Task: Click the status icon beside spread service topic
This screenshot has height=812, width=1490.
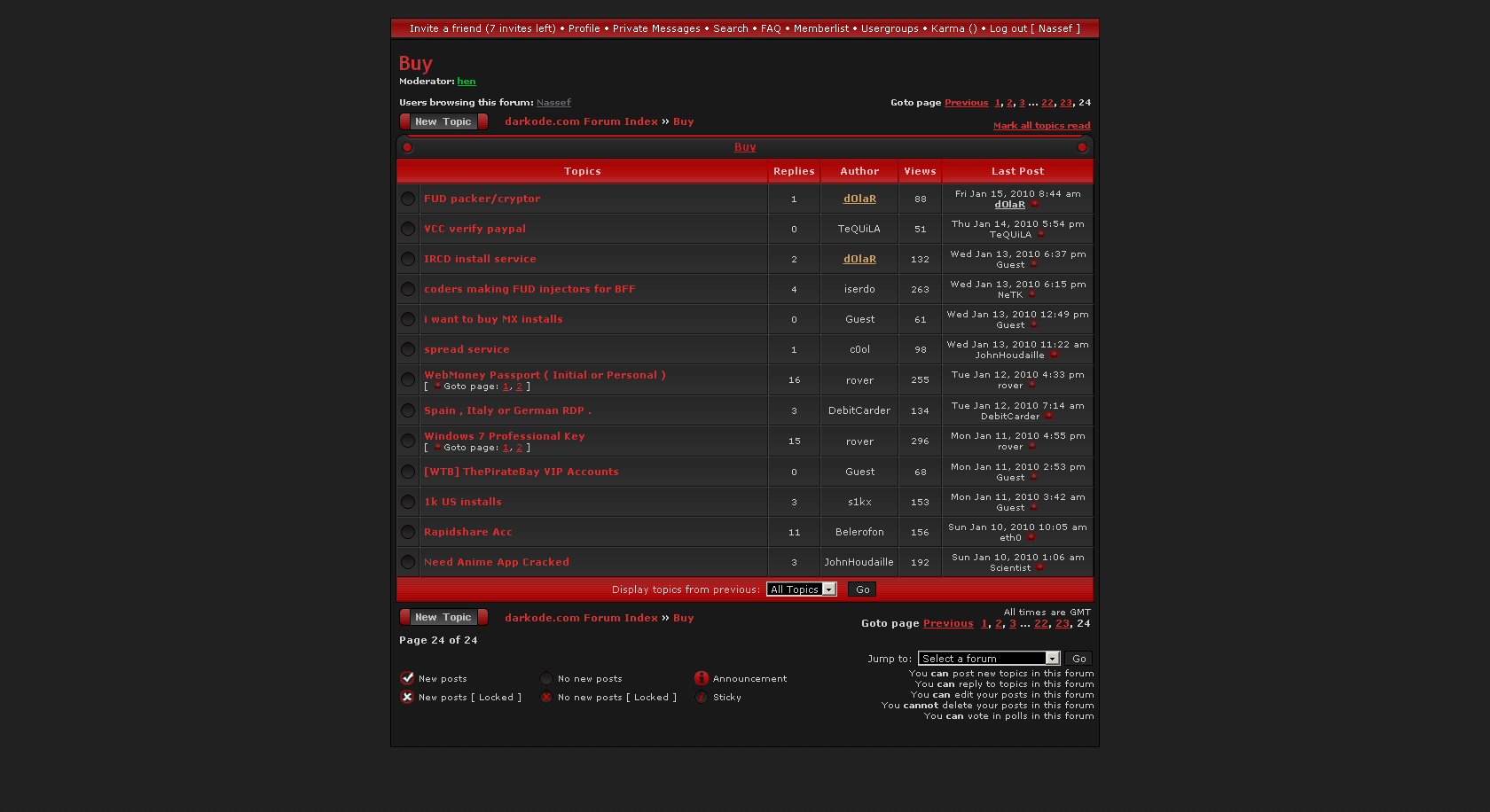Action: tap(408, 349)
